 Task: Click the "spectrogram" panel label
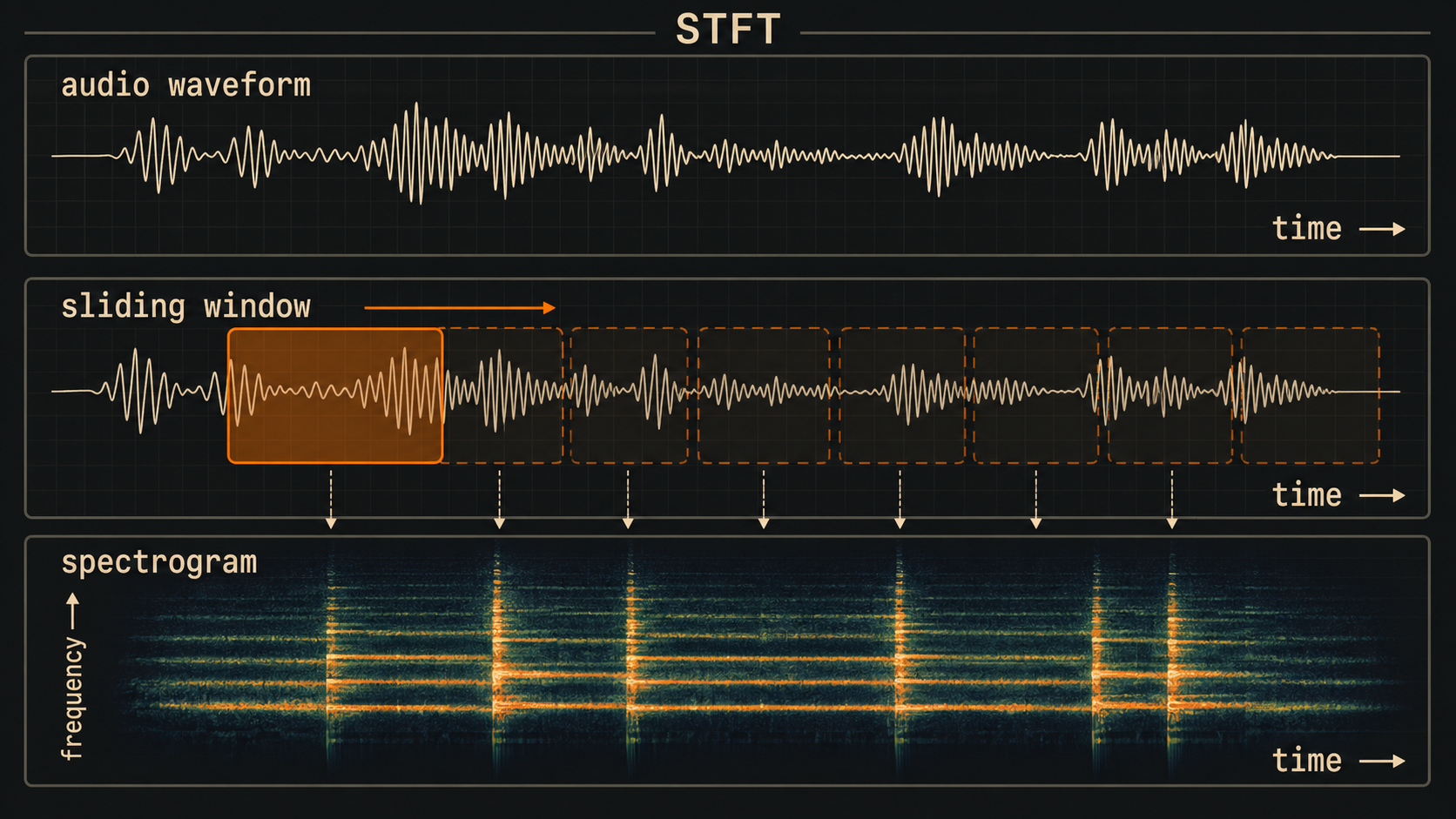tap(158, 562)
